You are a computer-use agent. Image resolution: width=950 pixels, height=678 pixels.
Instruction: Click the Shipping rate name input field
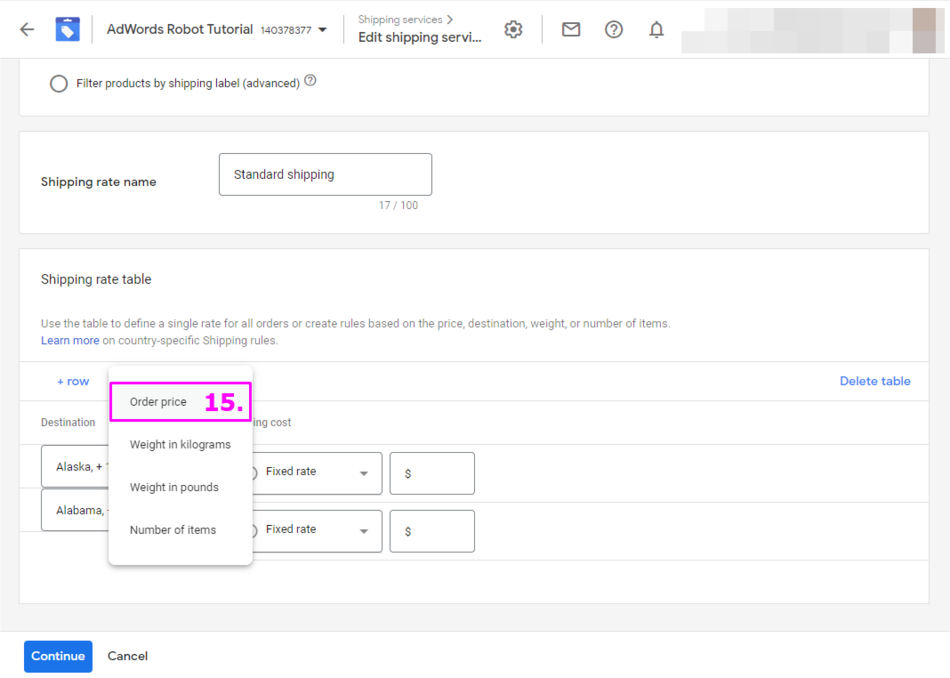(x=325, y=174)
